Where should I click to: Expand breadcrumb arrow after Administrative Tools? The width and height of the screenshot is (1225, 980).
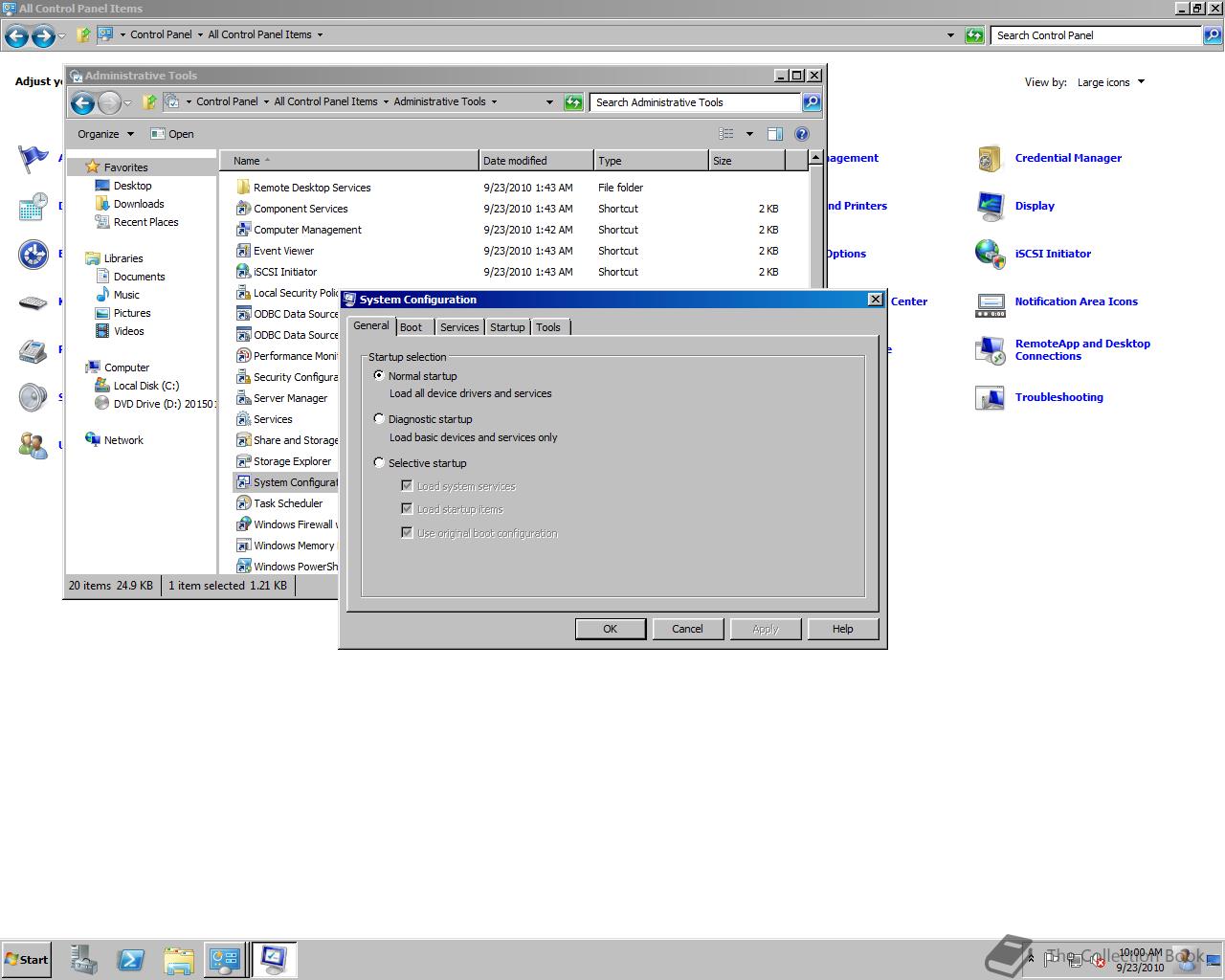point(494,101)
